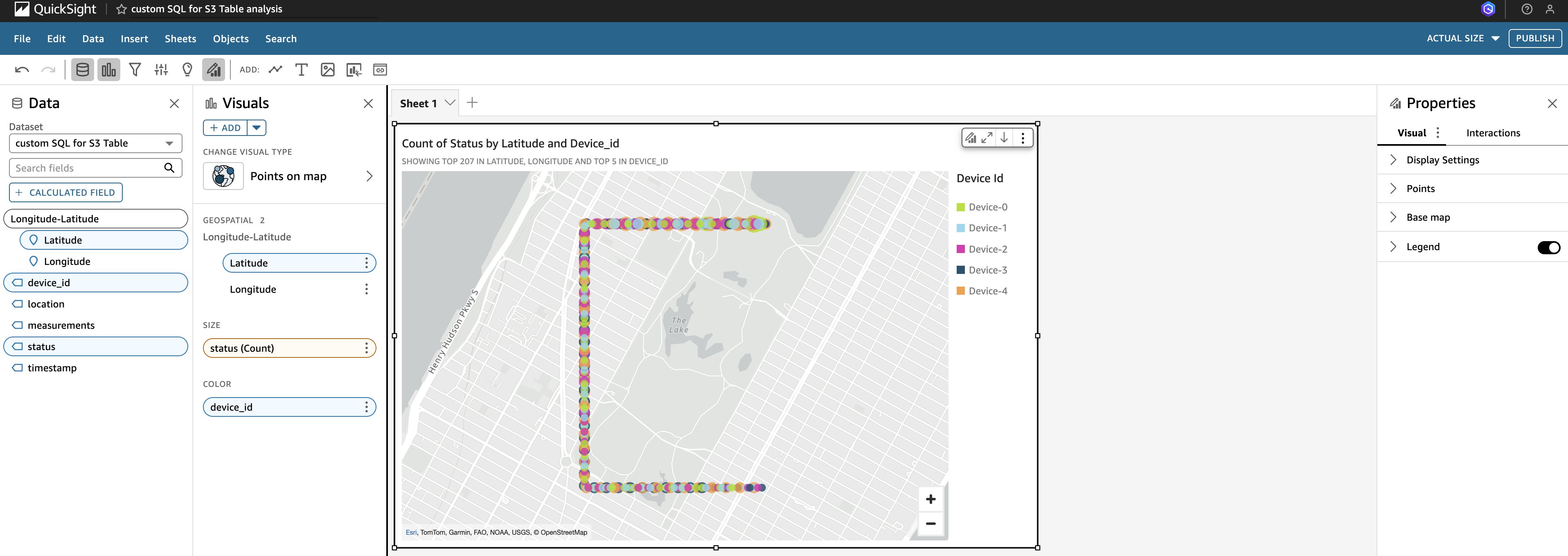This screenshot has width=1568, height=556.
Task: Open Parameters and controls sliders icon
Action: pos(161,70)
